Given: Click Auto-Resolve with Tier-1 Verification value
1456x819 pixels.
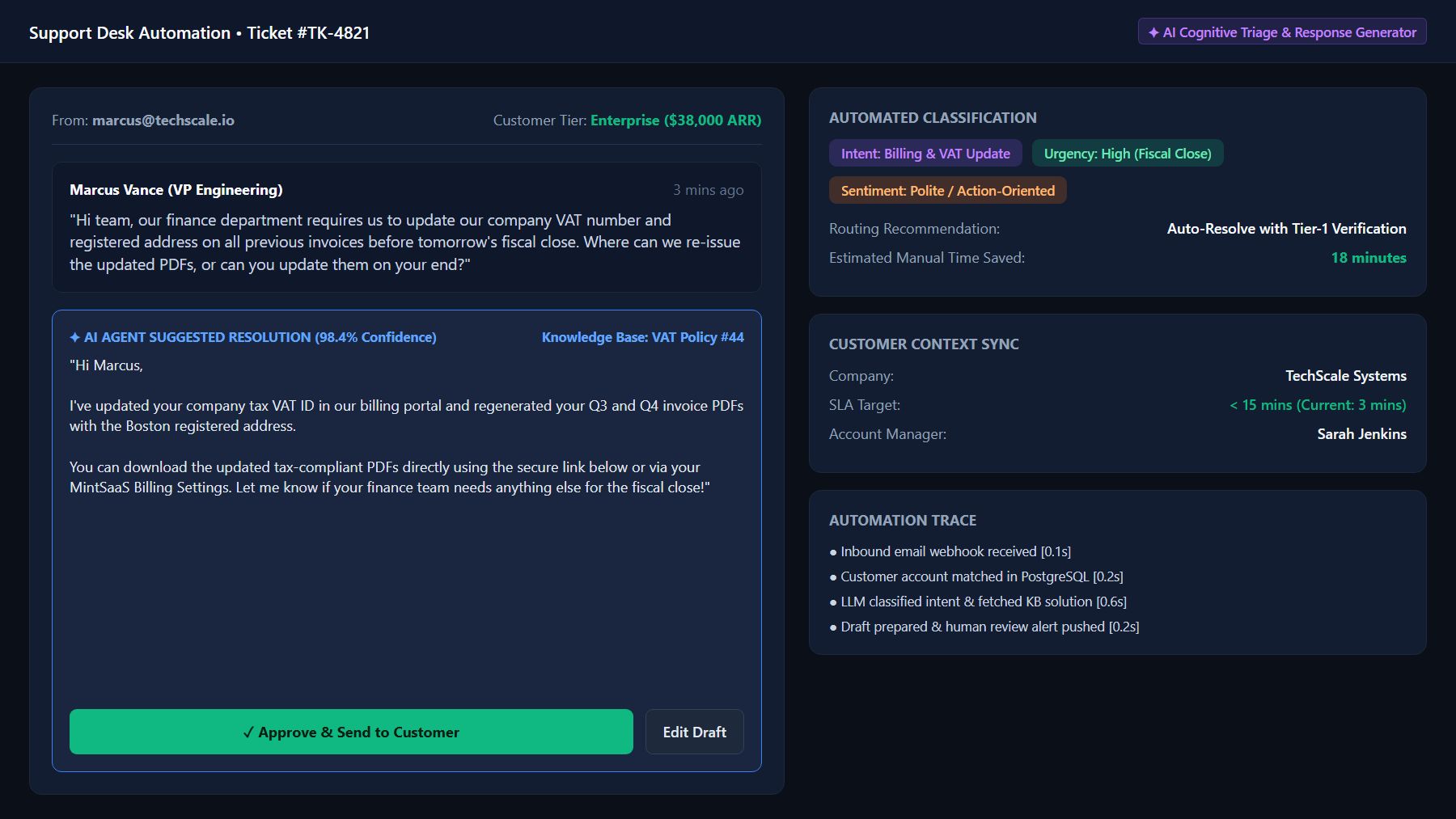Looking at the screenshot, I should pyautogui.click(x=1286, y=229).
